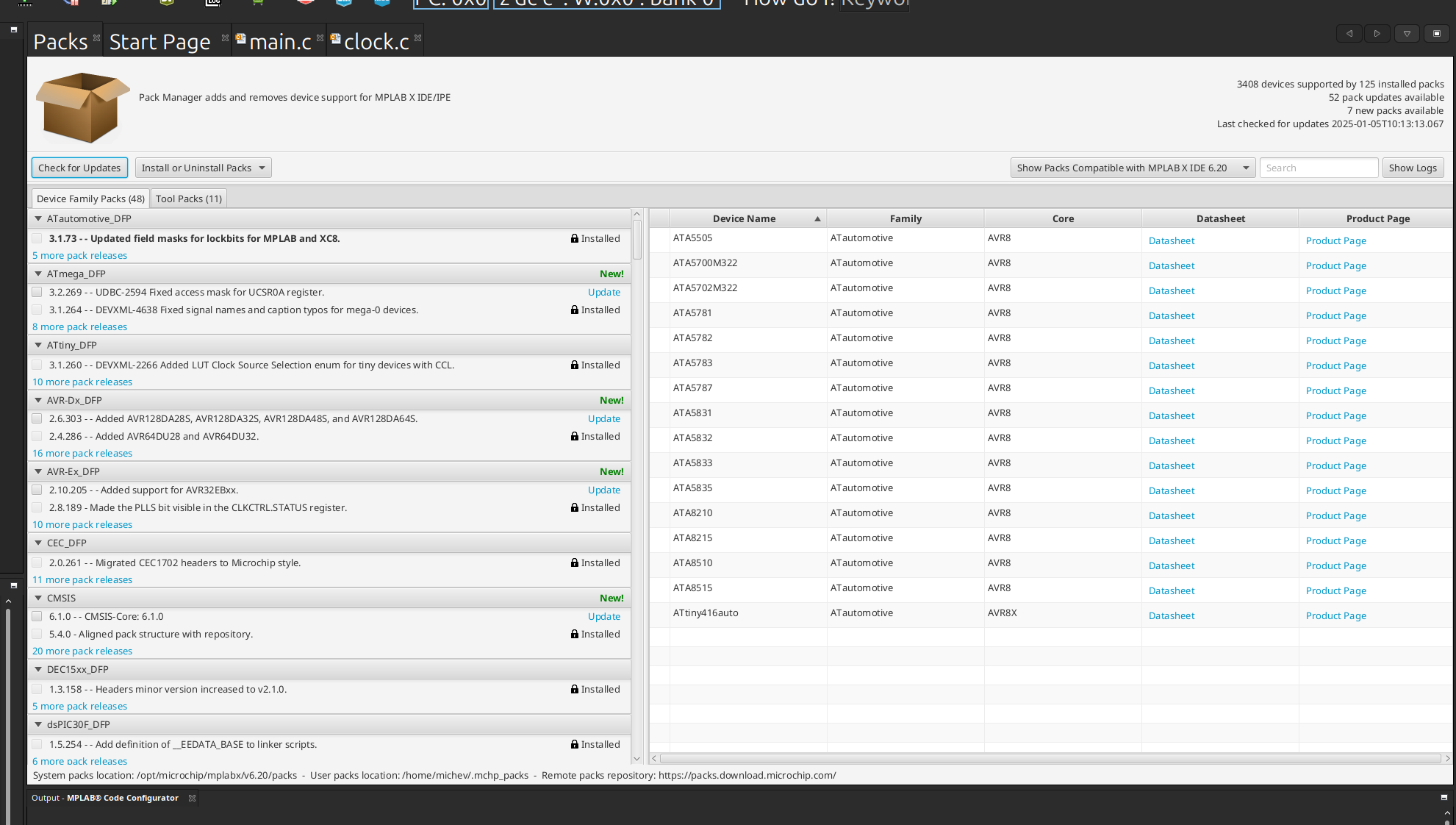Click '20 more pack releases' under CMSIS
Screen dimensions: 1456x825
pyautogui.click(x=82, y=651)
